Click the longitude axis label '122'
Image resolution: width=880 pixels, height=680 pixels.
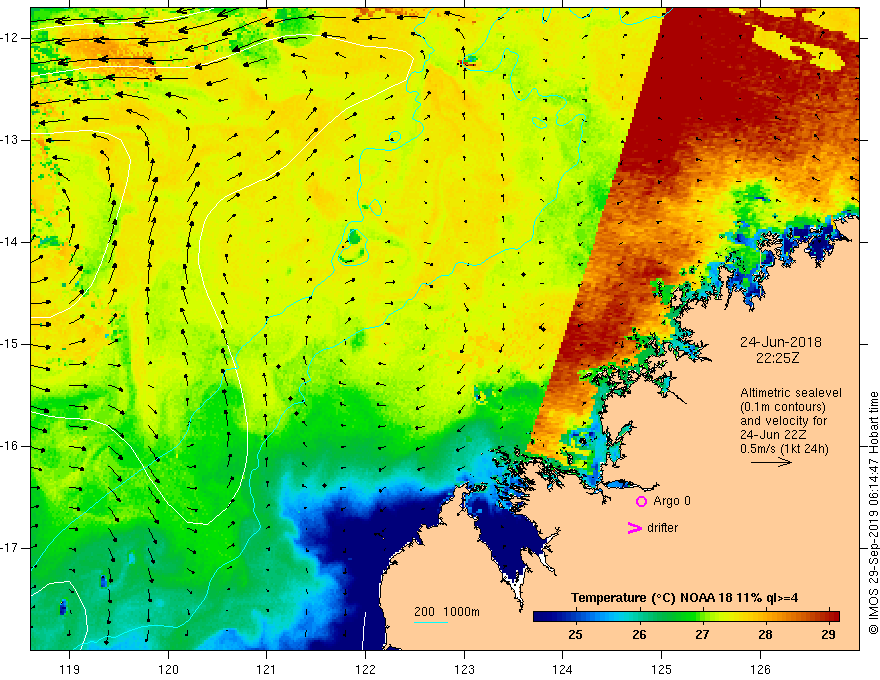coord(365,669)
